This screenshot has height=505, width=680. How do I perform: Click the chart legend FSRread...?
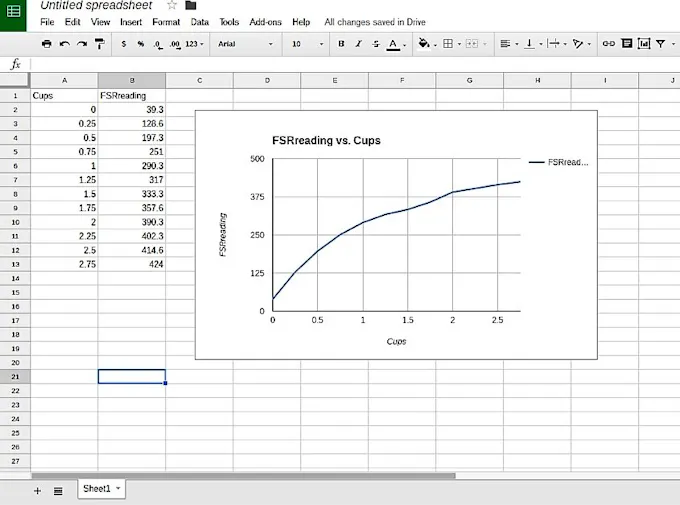click(559, 162)
